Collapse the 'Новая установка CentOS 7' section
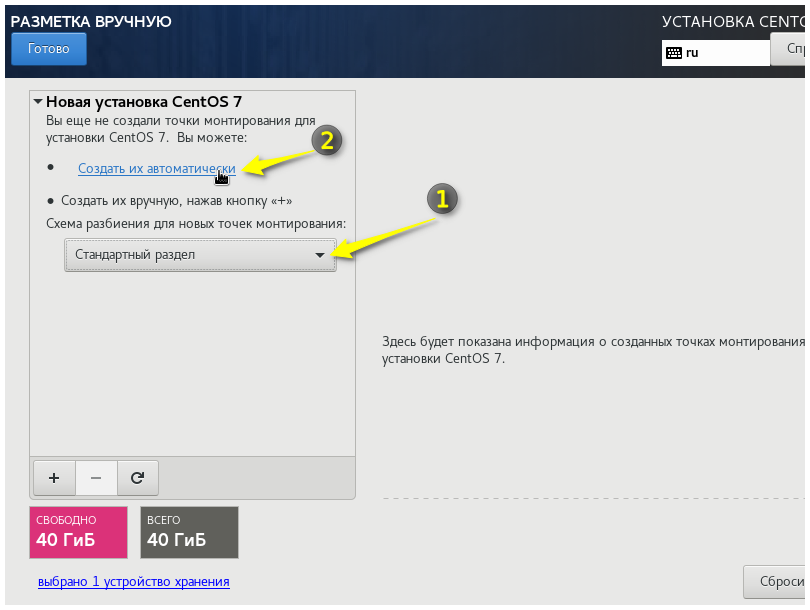Viewport: 810px width, 610px height. pos(38,102)
